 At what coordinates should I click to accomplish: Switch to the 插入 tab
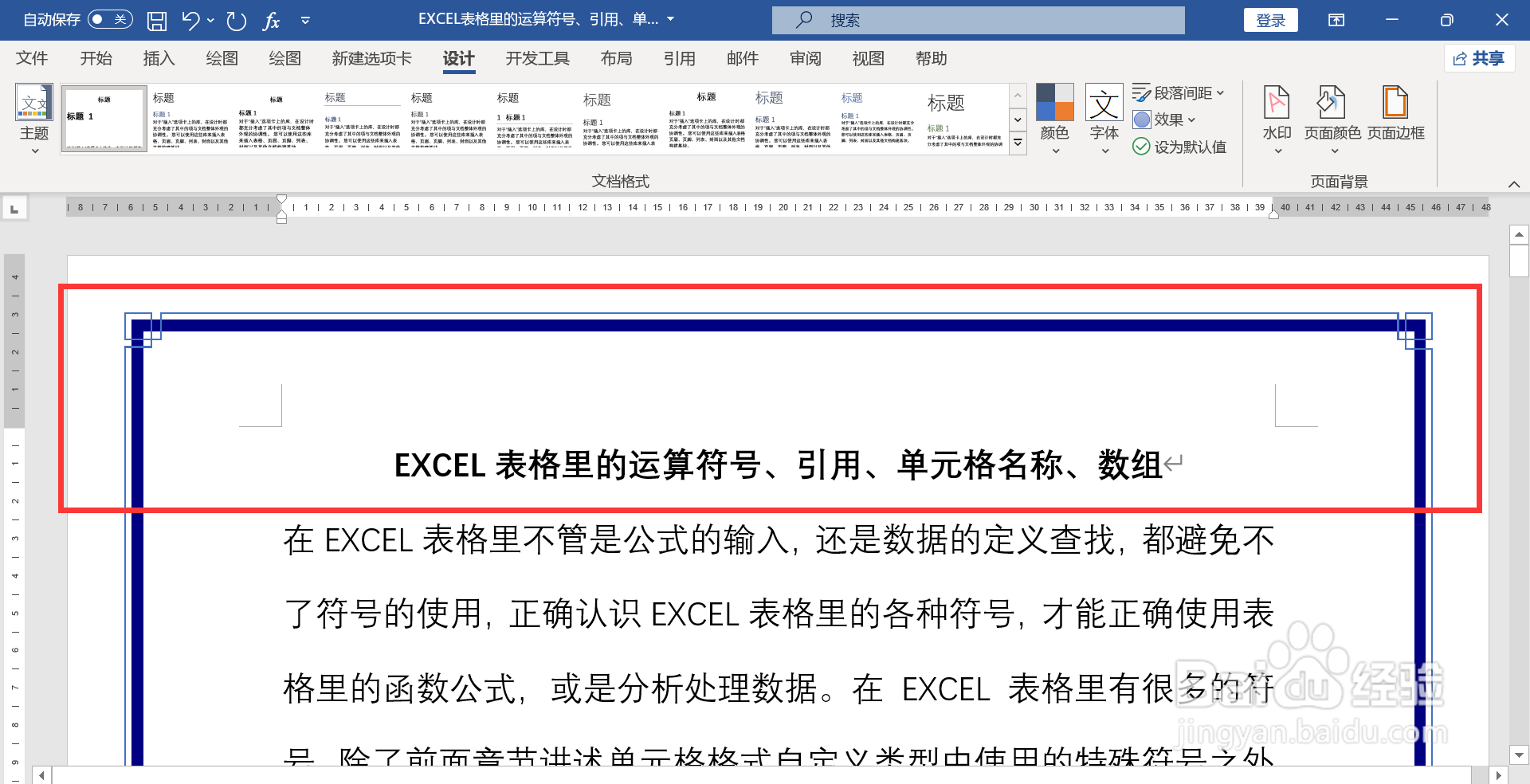[159, 58]
